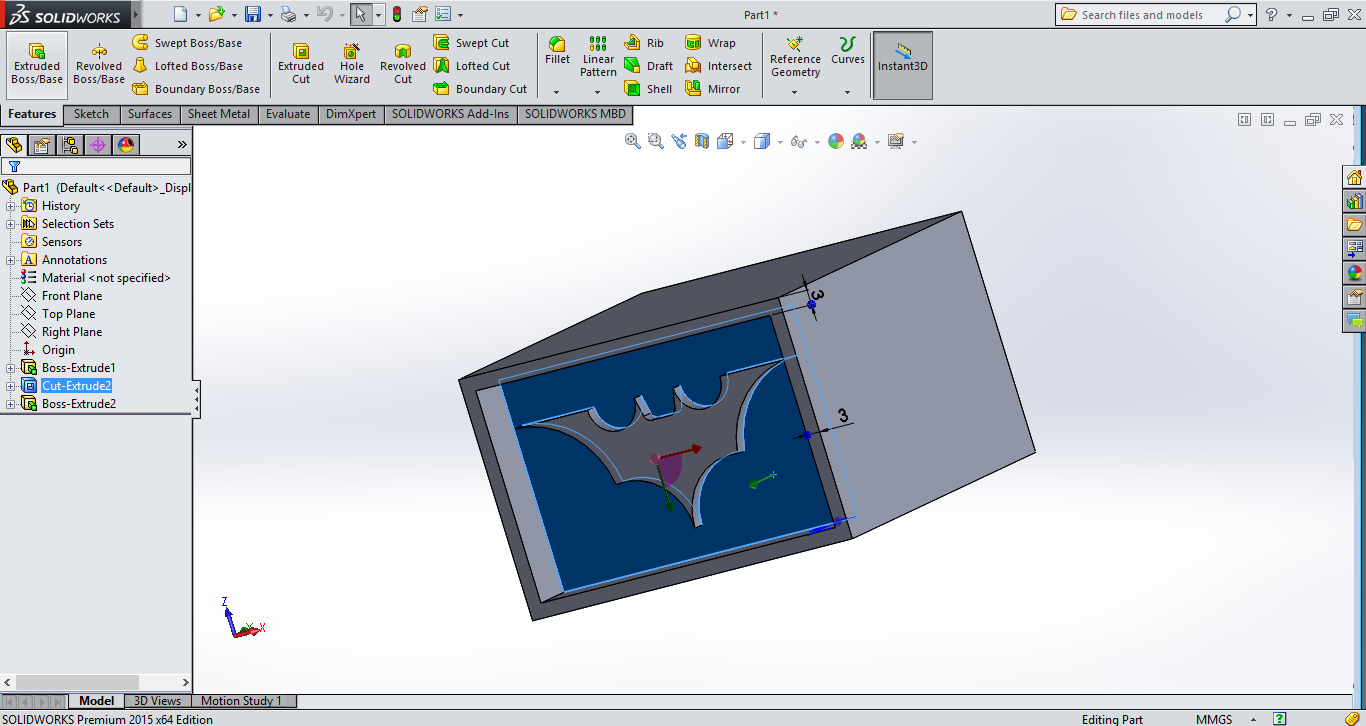Image resolution: width=1366 pixels, height=726 pixels.
Task: Open the Fillet dropdown arrow
Action: [557, 92]
